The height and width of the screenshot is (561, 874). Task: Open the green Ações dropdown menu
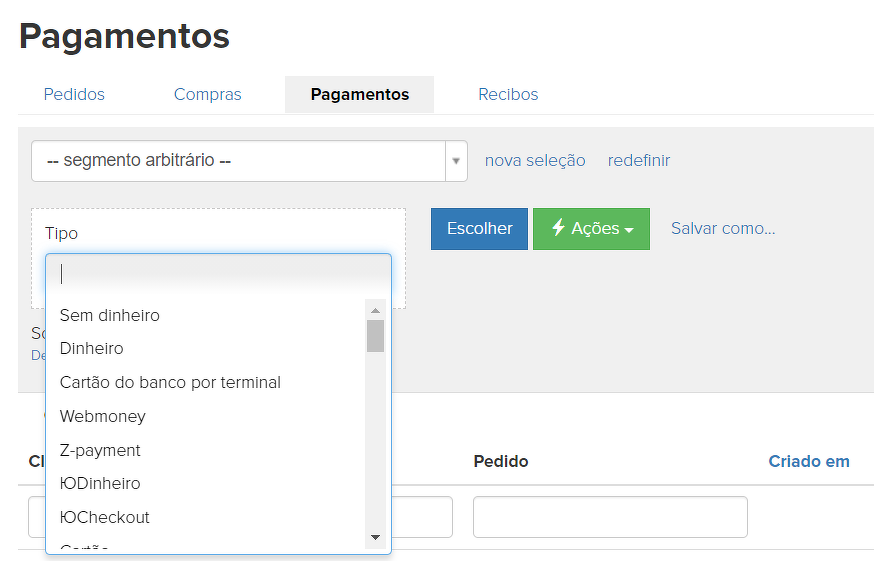coord(591,229)
